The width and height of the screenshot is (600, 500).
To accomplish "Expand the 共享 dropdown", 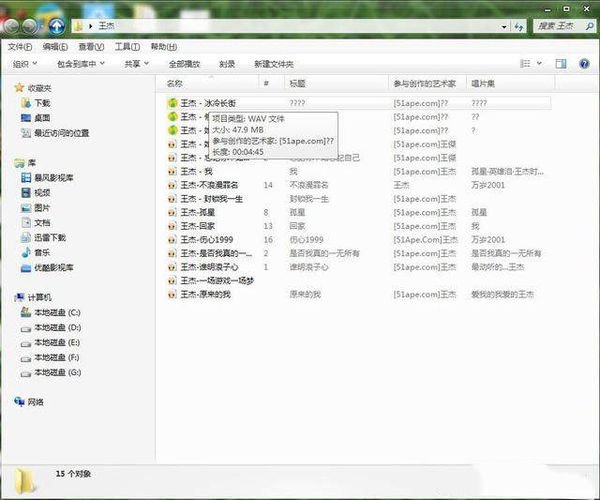I will pos(146,63).
